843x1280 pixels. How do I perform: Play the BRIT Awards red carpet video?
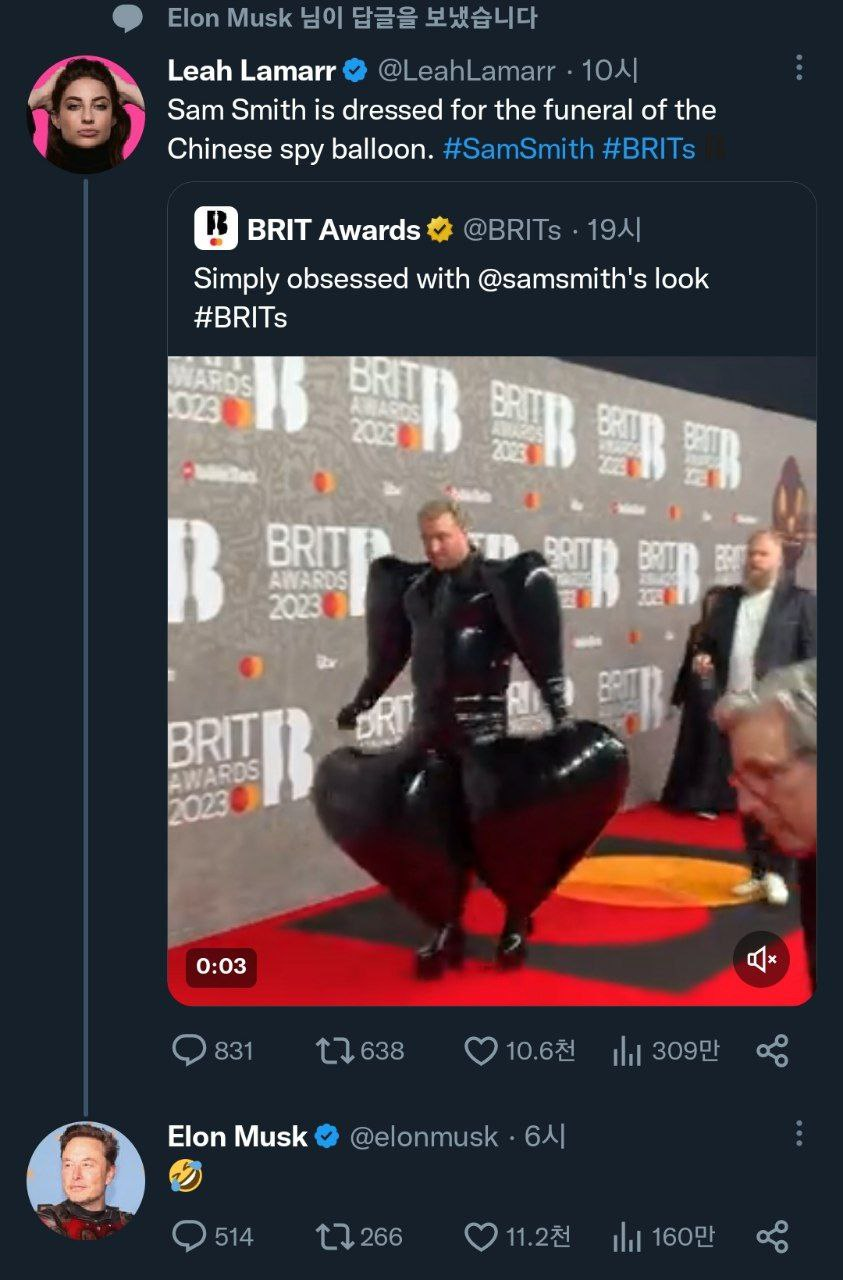click(491, 680)
